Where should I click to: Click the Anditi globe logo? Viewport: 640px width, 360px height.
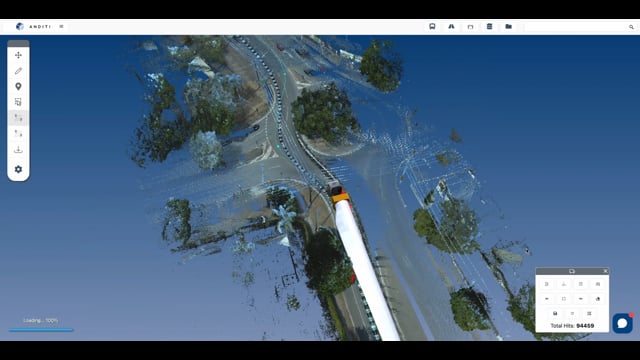pos(20,27)
